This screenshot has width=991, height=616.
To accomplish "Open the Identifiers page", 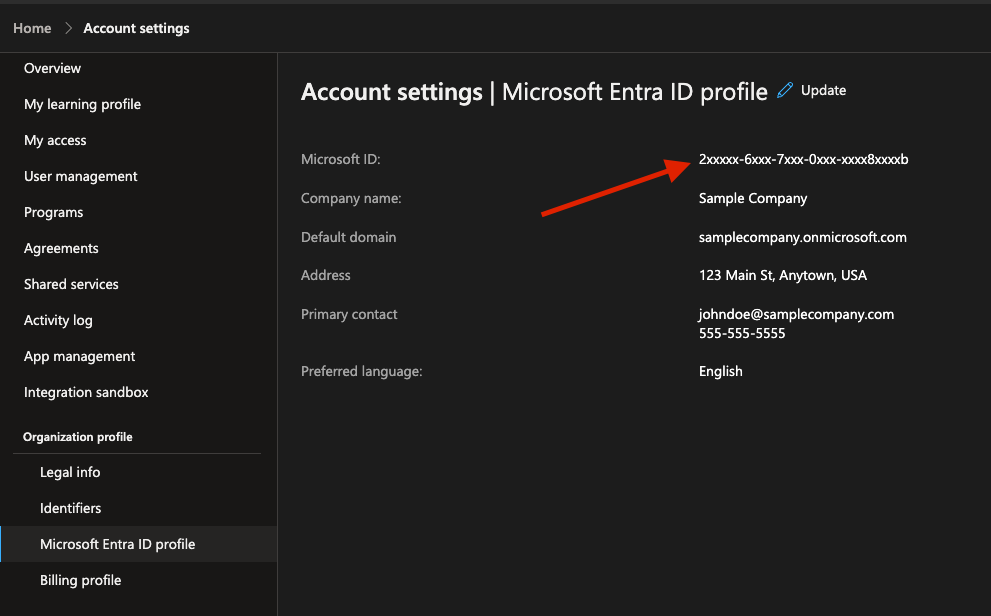I will click(70, 508).
